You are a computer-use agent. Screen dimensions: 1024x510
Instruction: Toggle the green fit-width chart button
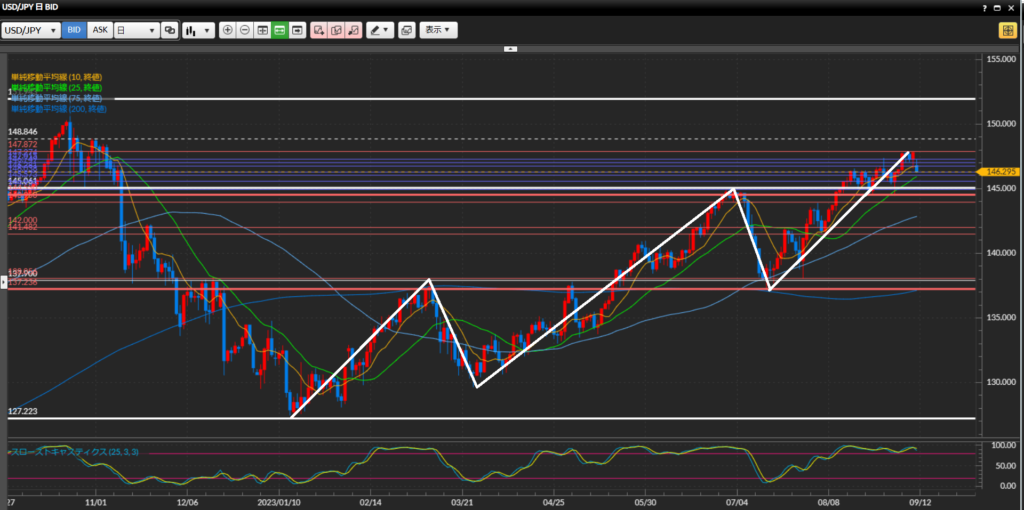point(280,30)
